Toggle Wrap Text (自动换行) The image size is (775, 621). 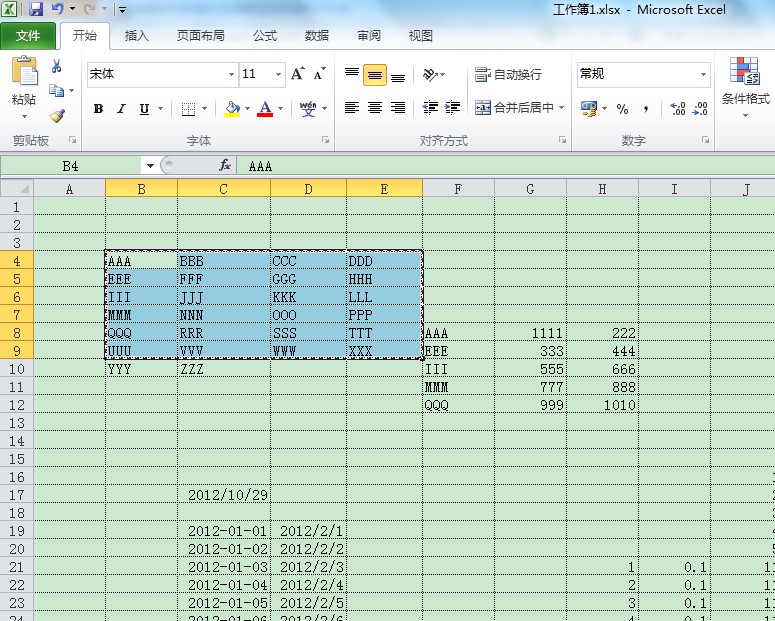508,74
